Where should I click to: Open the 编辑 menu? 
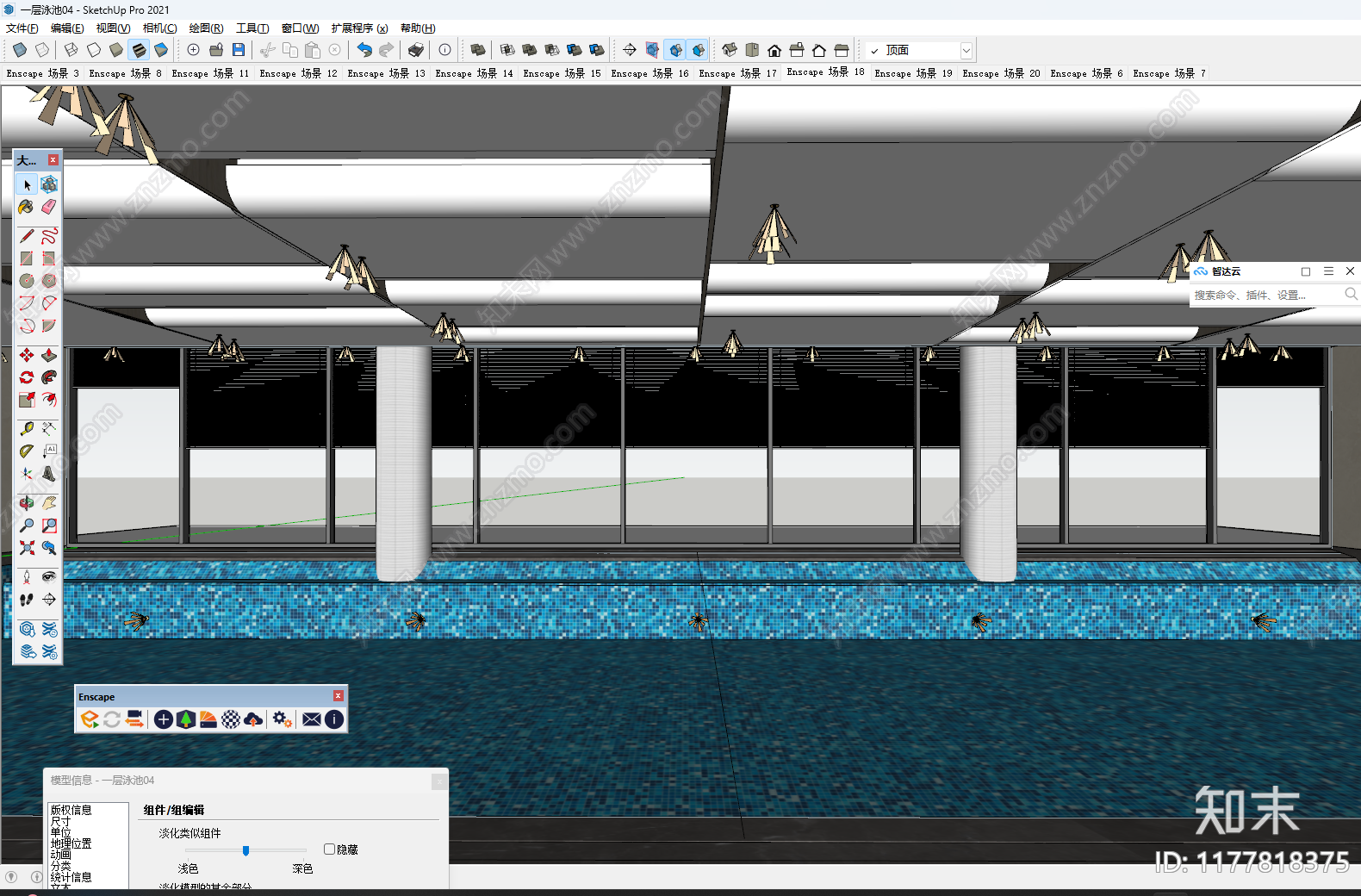[67, 28]
